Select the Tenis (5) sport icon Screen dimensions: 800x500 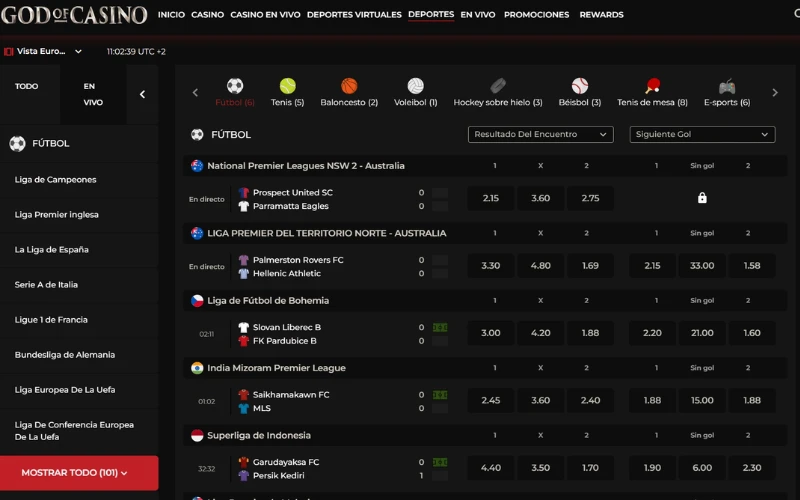(288, 86)
